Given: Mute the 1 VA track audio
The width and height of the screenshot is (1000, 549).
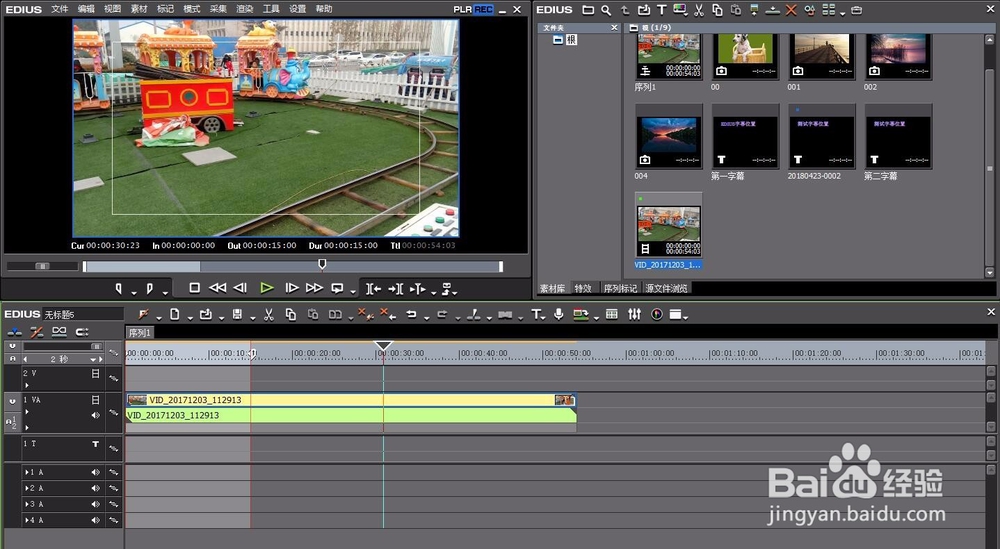Looking at the screenshot, I should tap(96, 415).
